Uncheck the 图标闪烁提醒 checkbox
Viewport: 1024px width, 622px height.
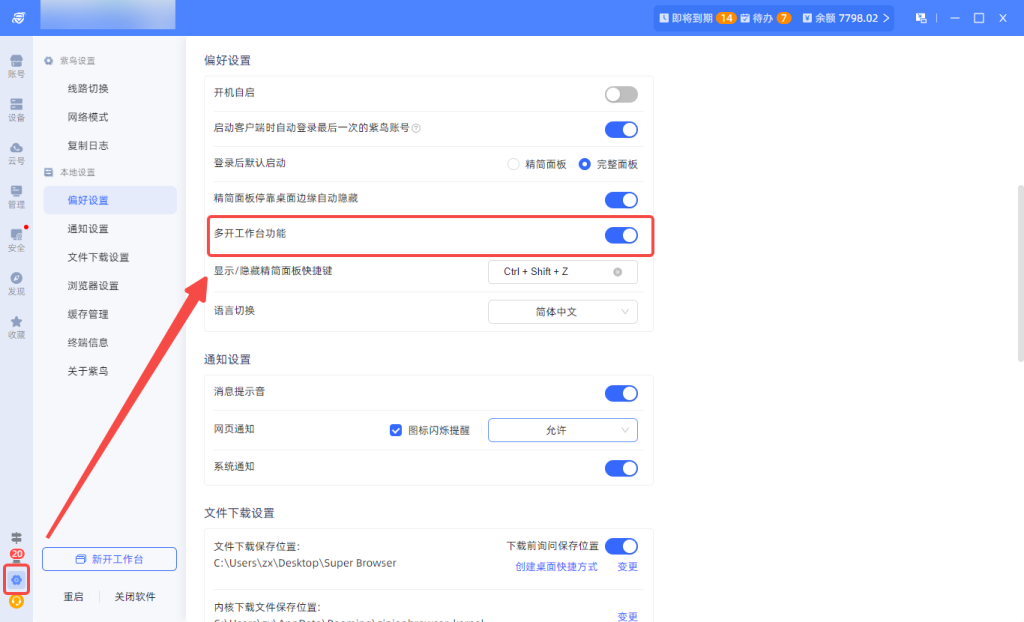click(396, 430)
